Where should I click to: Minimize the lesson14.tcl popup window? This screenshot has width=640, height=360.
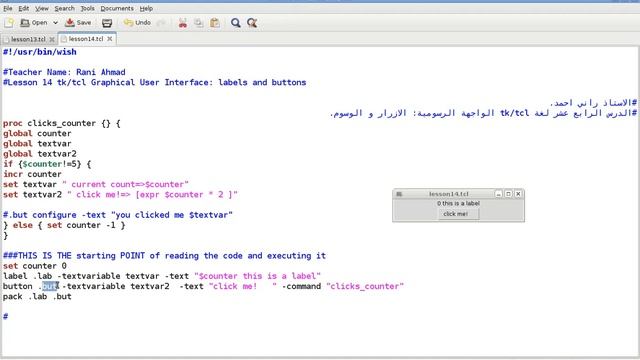[498, 194]
